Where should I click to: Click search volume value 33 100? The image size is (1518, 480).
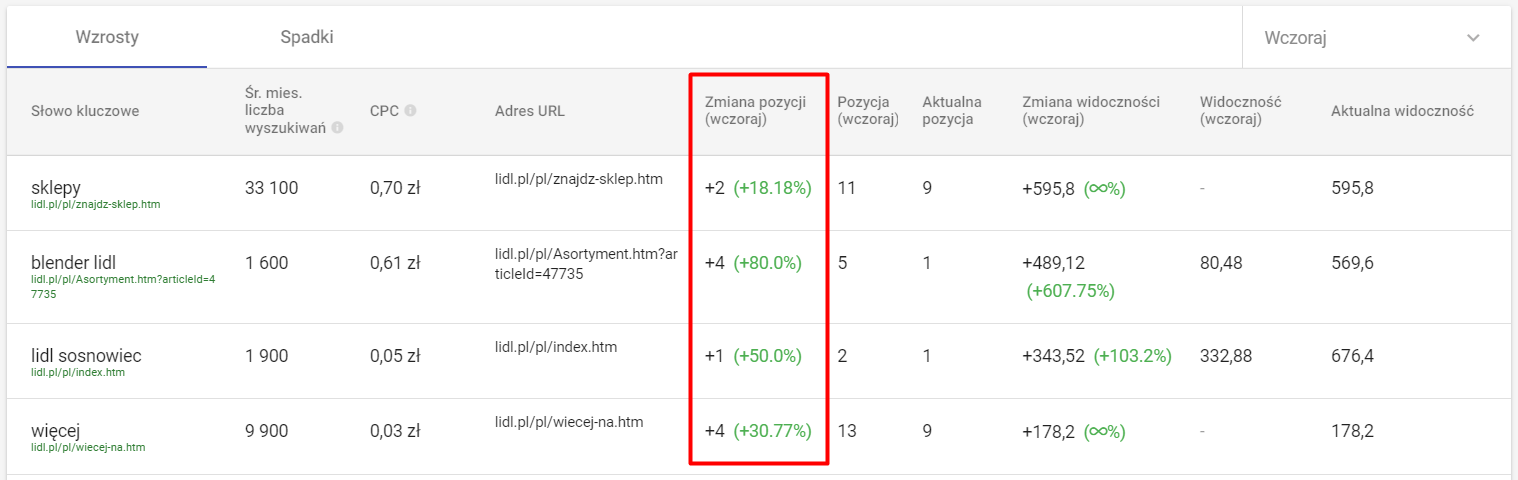tap(271, 188)
